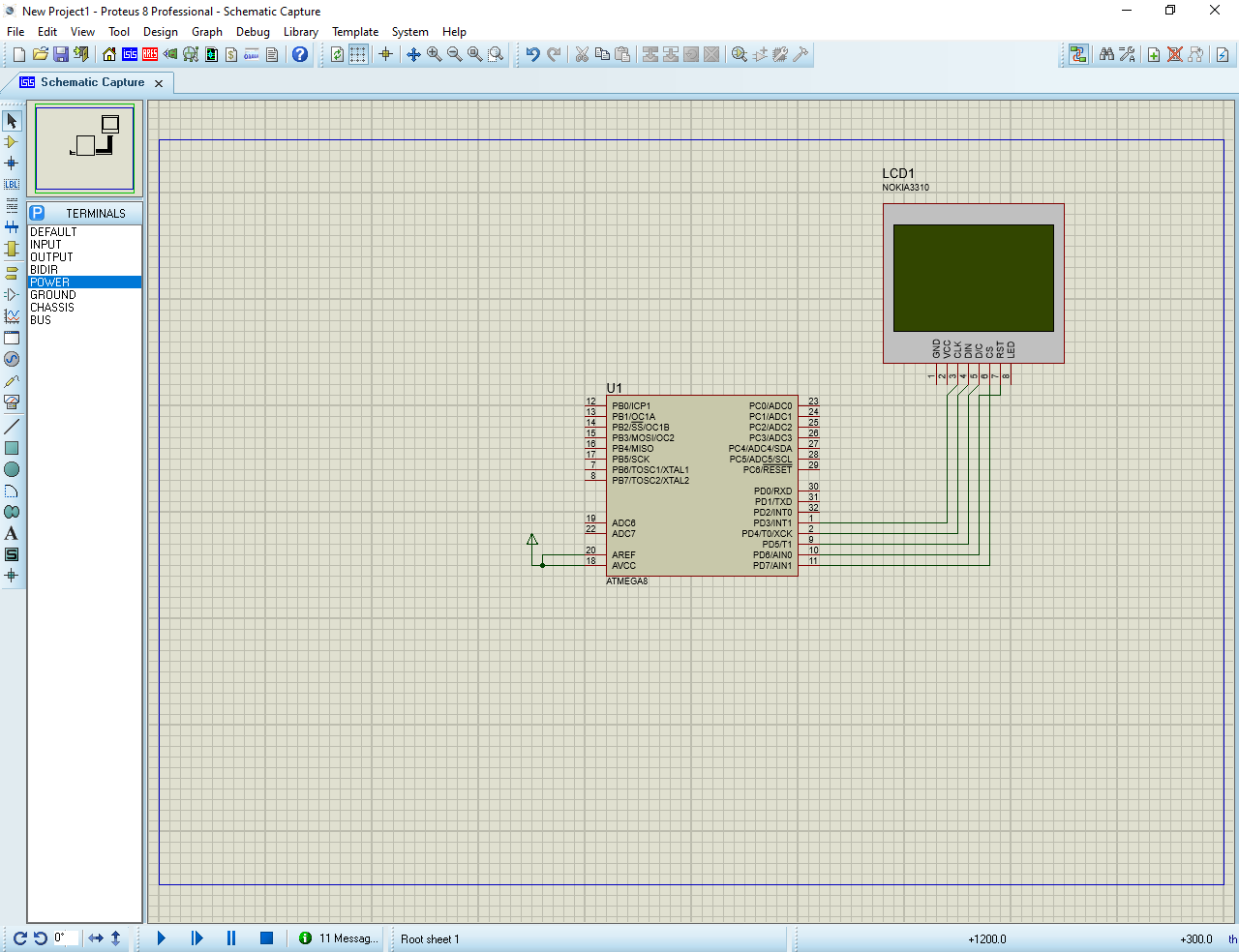The height and width of the screenshot is (952, 1239).
Task: Pick the Probe Mode tool
Action: 12,380
